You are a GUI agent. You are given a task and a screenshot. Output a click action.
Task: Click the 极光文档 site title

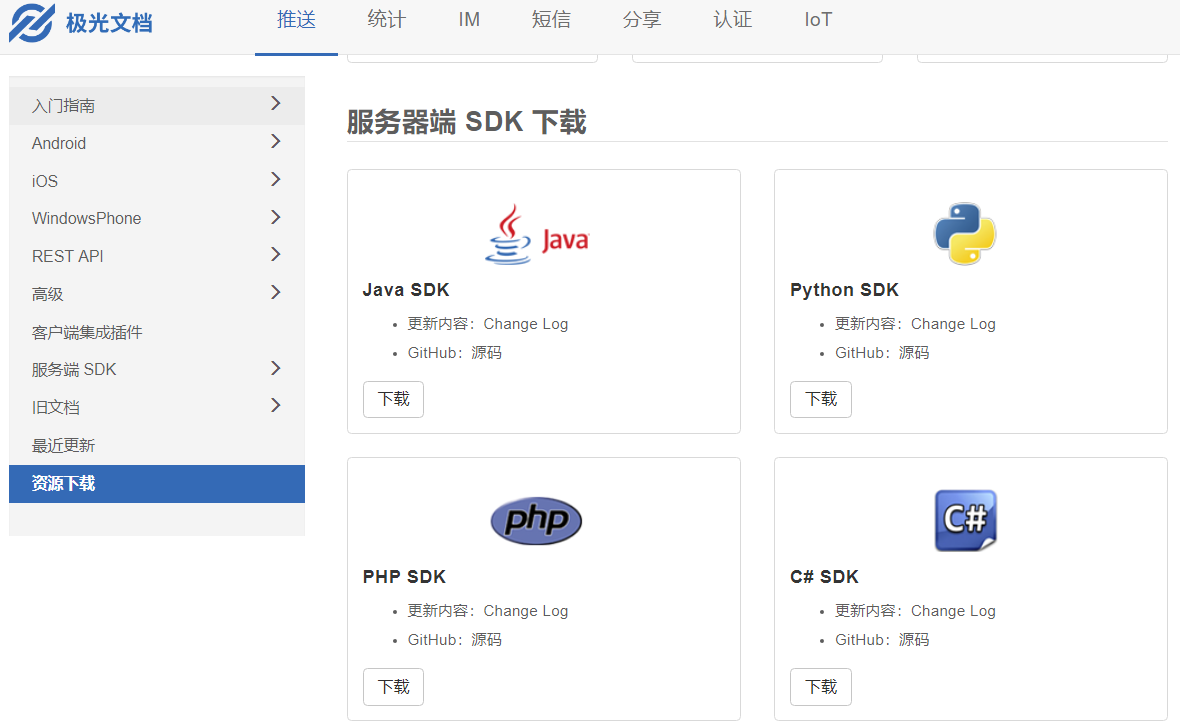coord(109,23)
